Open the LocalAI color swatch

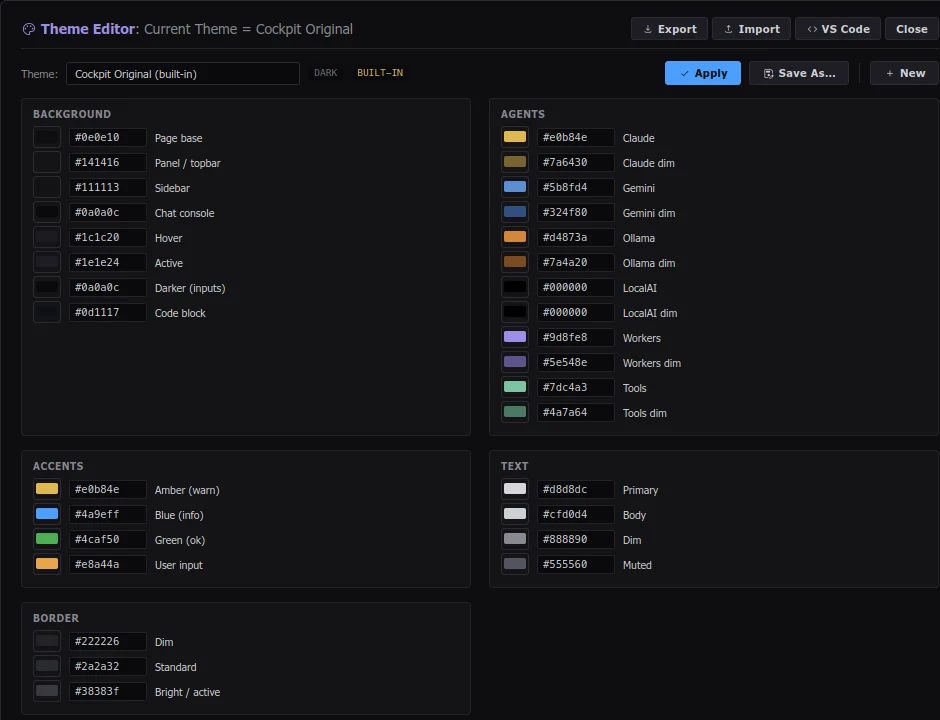tap(515, 287)
